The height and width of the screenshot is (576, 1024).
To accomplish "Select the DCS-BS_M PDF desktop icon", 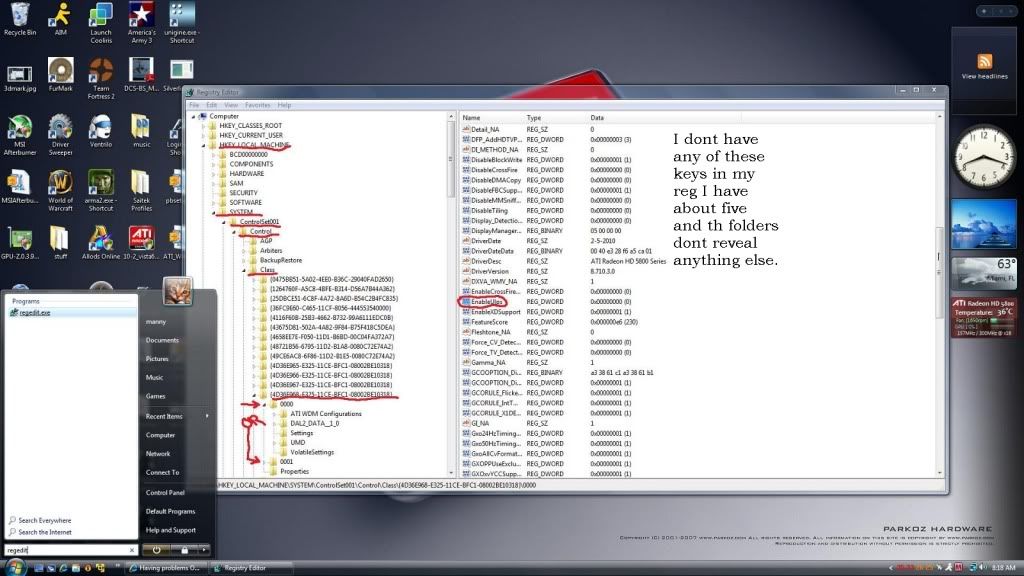I will 141,75.
